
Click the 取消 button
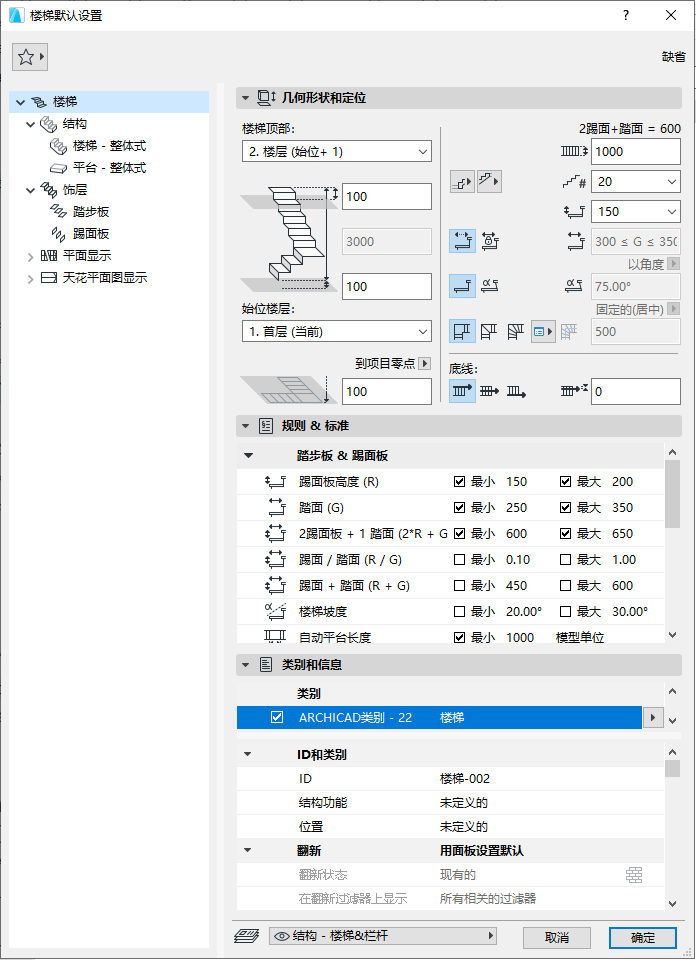pyautogui.click(x=557, y=937)
